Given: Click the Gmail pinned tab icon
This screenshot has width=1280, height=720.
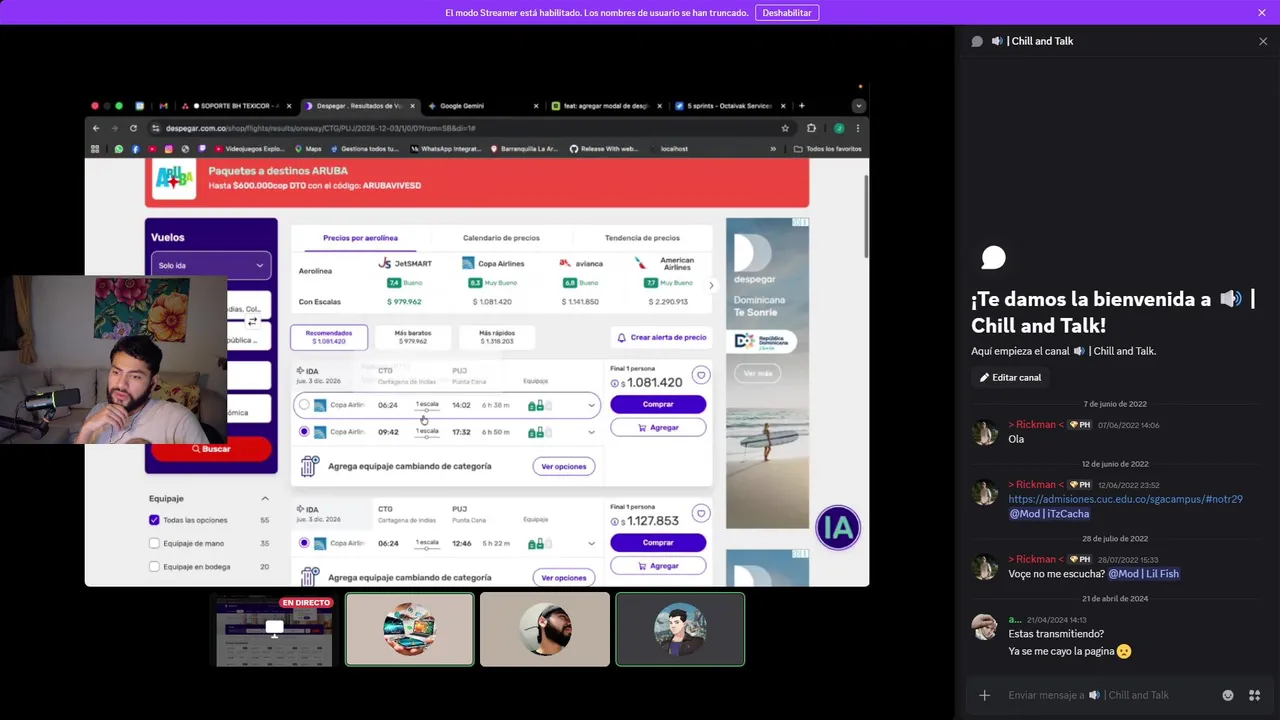Looking at the screenshot, I should 163,105.
